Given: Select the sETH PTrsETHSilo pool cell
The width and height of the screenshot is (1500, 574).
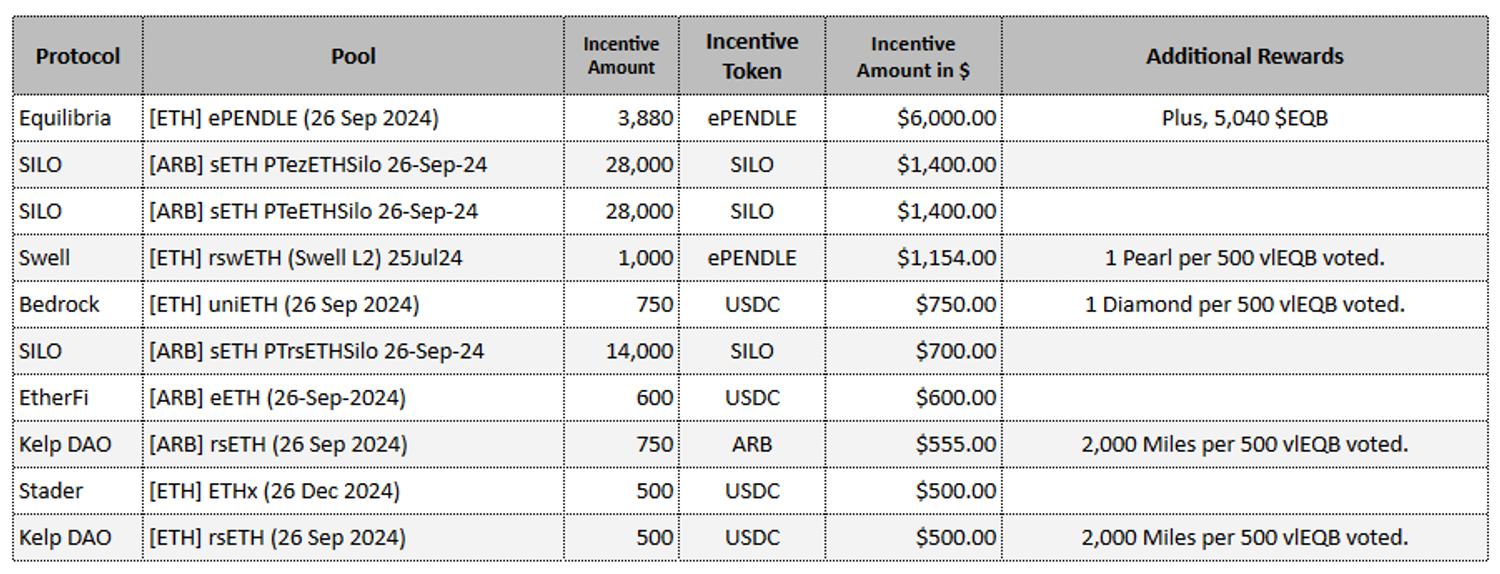Looking at the screenshot, I should pyautogui.click(x=316, y=351).
